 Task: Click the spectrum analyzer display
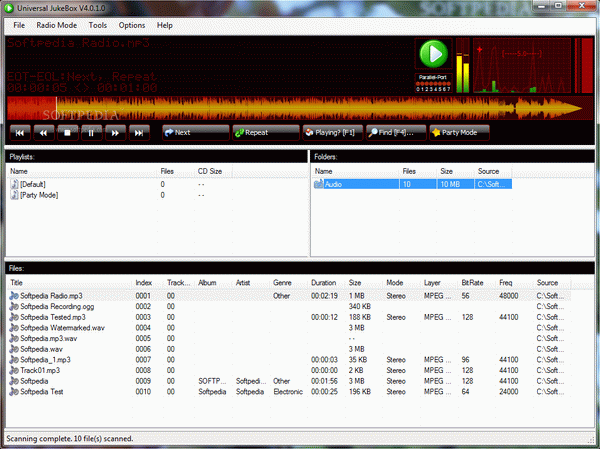522,65
